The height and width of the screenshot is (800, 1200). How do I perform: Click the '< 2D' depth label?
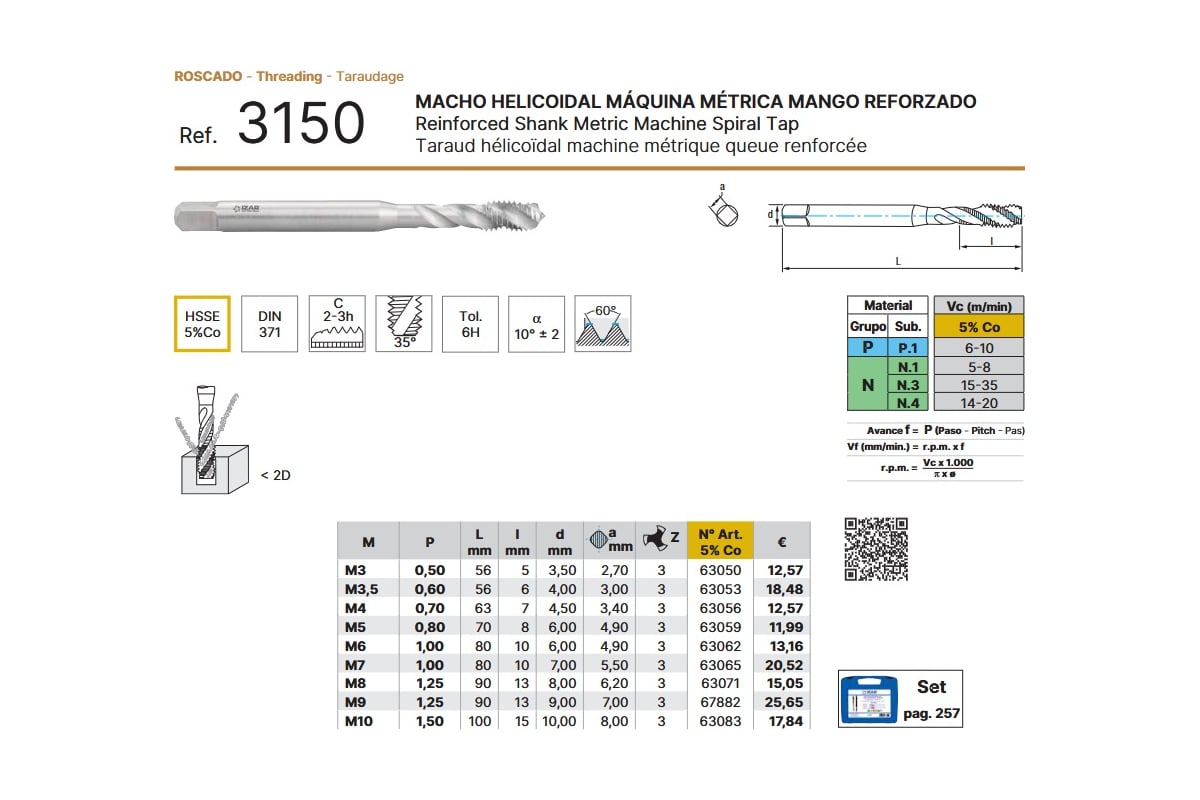coord(274,475)
